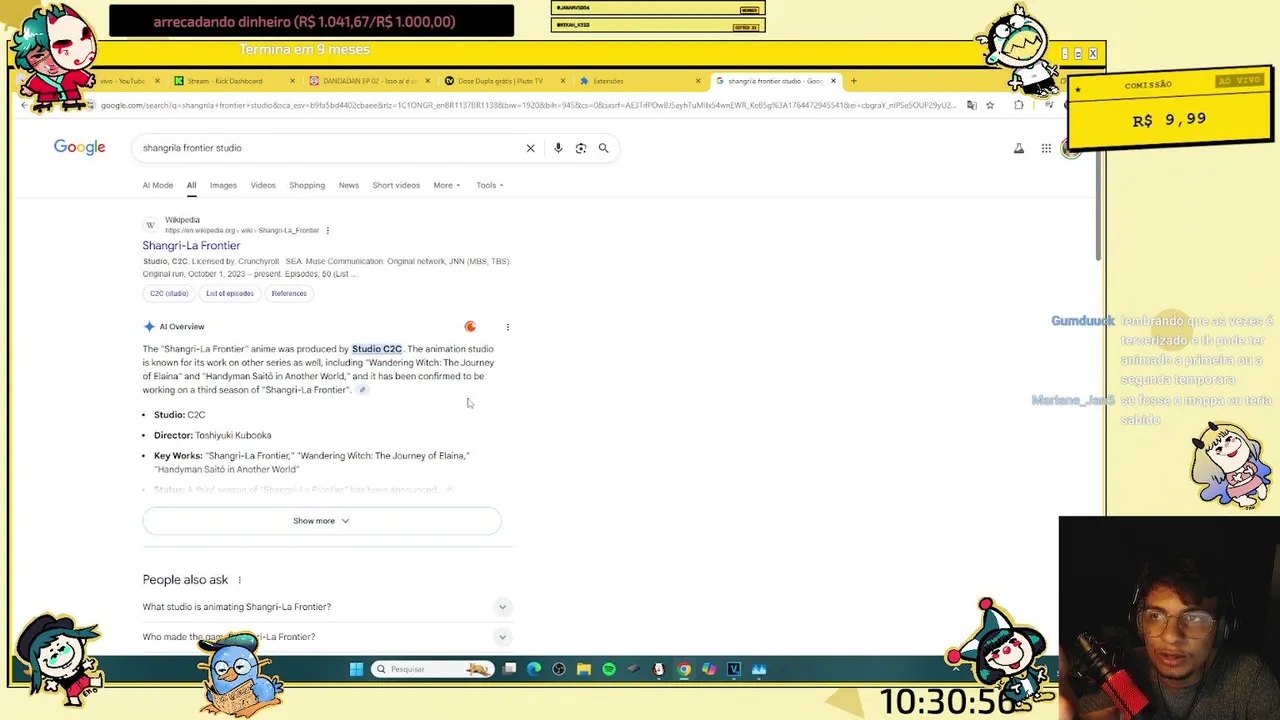1280x720 pixels.
Task: Go back using browser back arrow
Action: pyautogui.click(x=24, y=105)
